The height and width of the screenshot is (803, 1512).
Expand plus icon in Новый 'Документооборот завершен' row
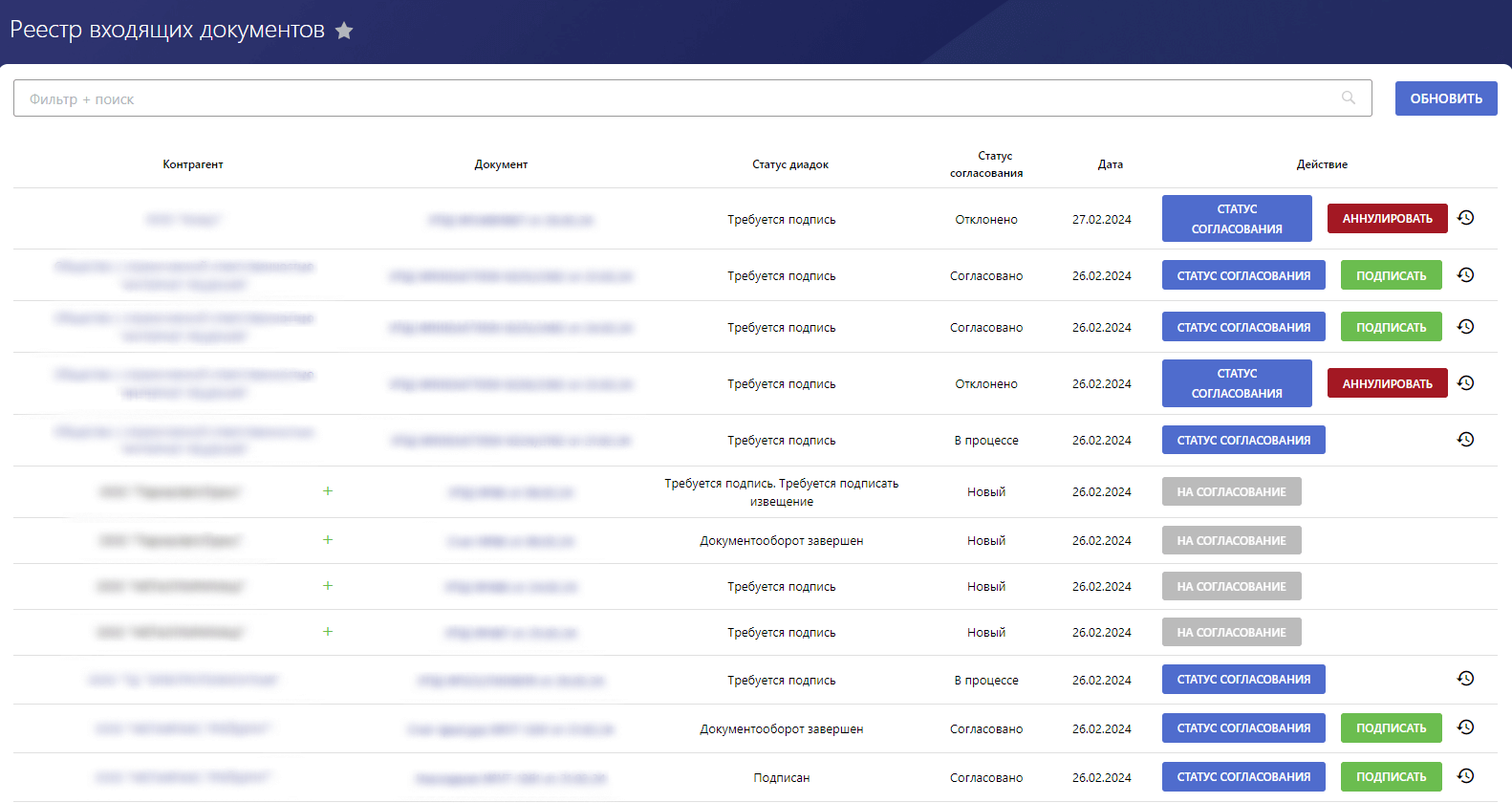click(328, 540)
